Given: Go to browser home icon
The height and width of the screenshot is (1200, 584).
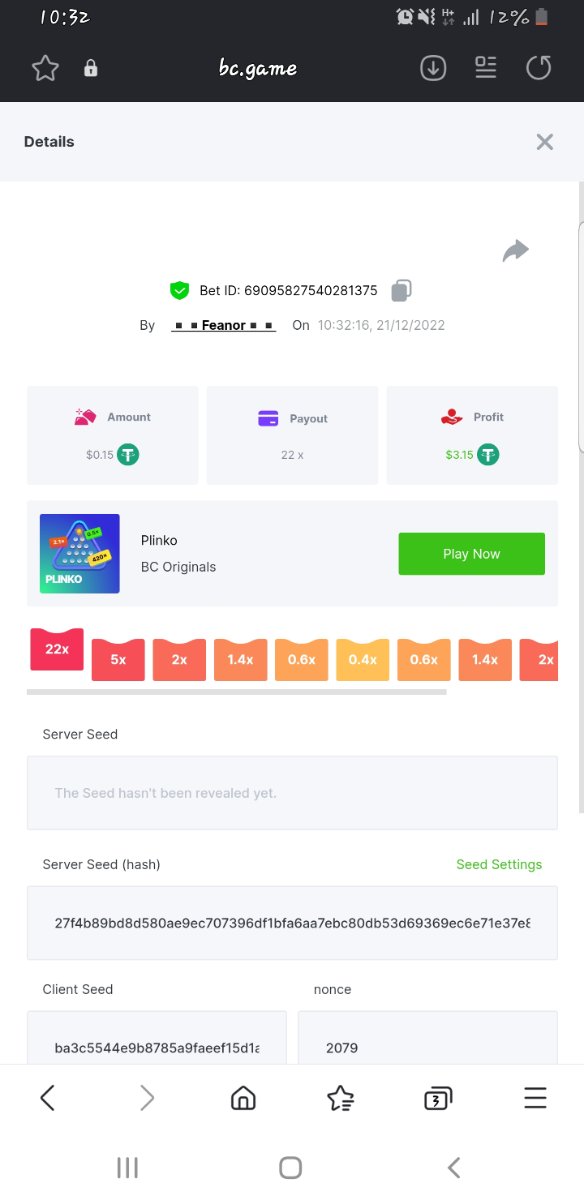Looking at the screenshot, I should tap(243, 1098).
